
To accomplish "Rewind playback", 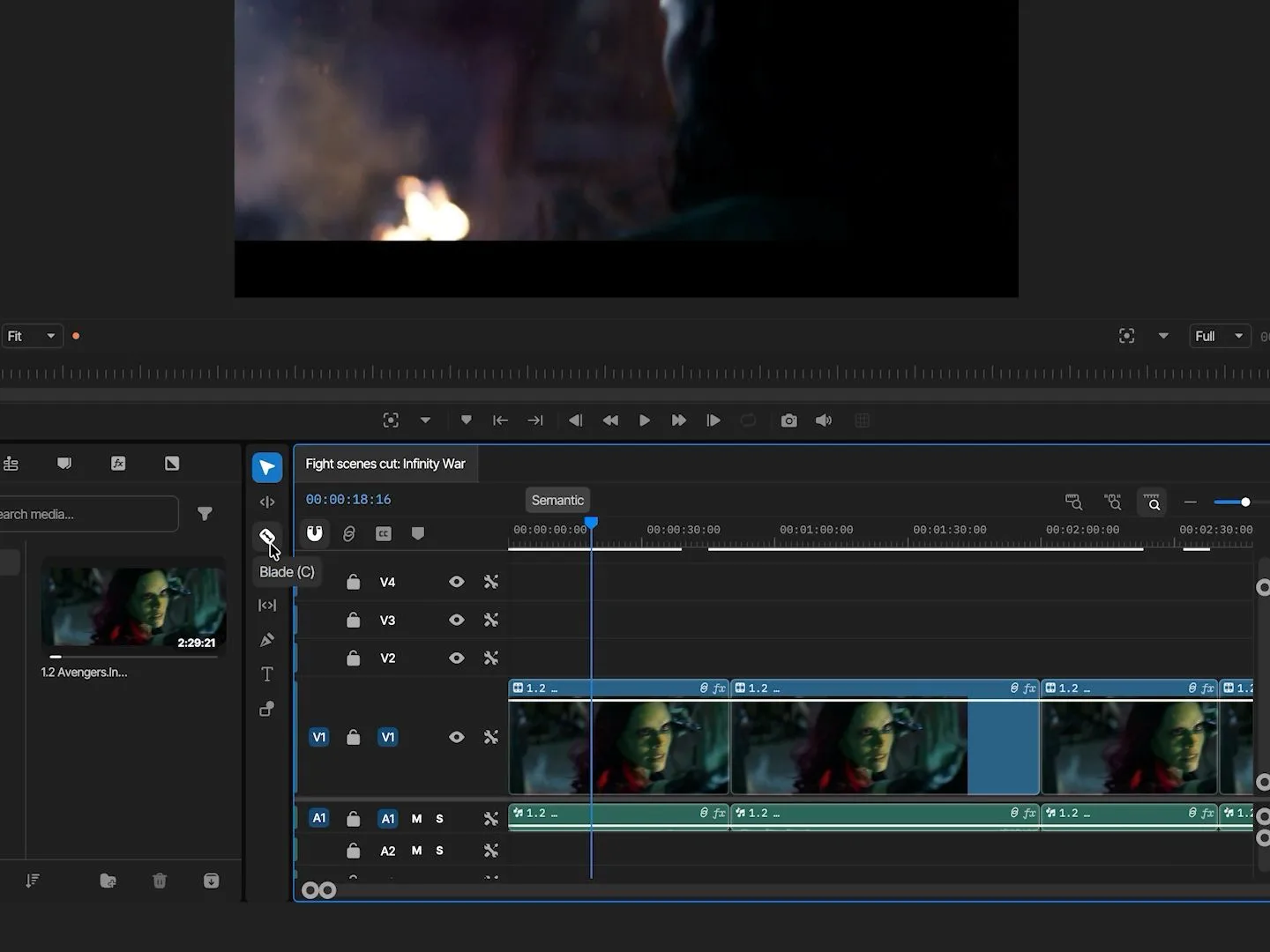I will pos(610,420).
